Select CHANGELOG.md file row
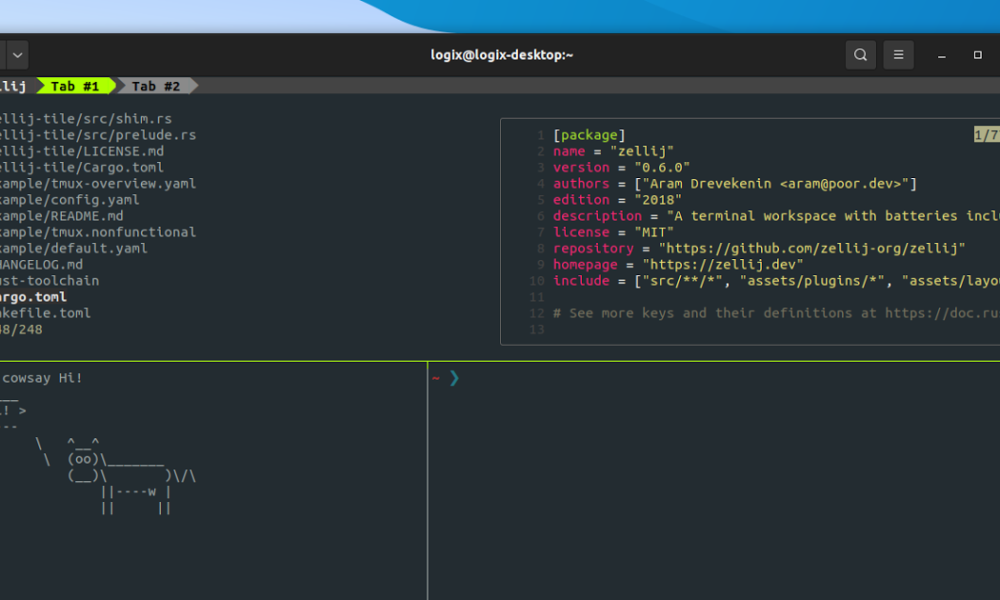The width and height of the screenshot is (1000, 600). click(41, 265)
